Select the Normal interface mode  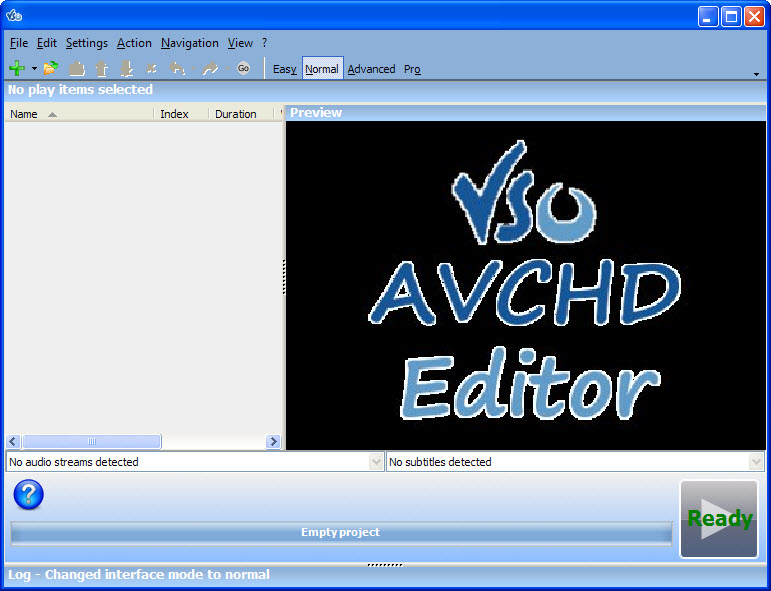[x=322, y=68]
